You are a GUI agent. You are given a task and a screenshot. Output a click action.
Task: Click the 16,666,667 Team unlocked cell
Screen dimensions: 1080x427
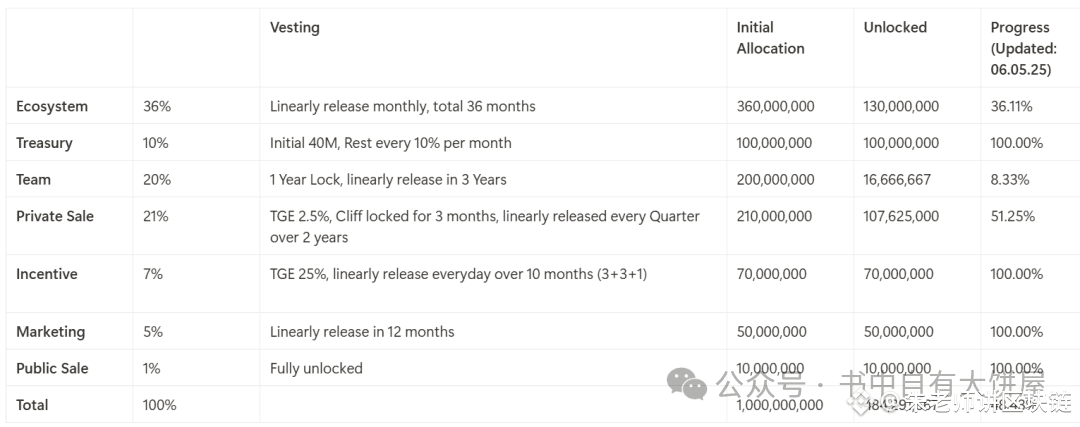(x=897, y=180)
